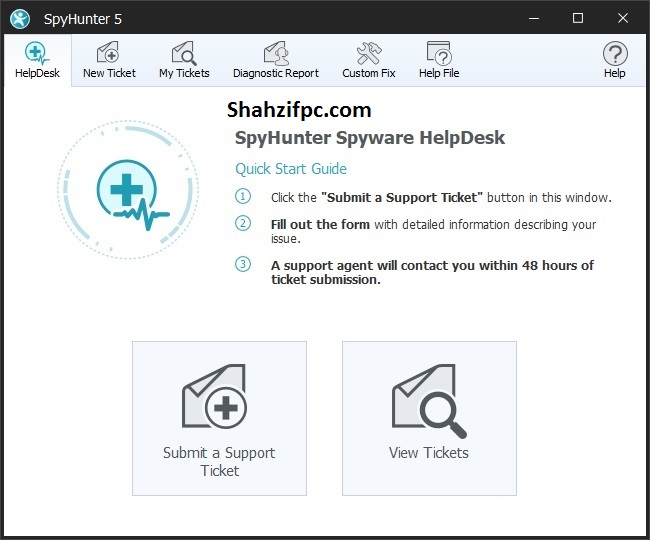650x540 pixels.
Task: Click the Shahzifpc.com watermark text
Action: pyautogui.click(x=298, y=110)
